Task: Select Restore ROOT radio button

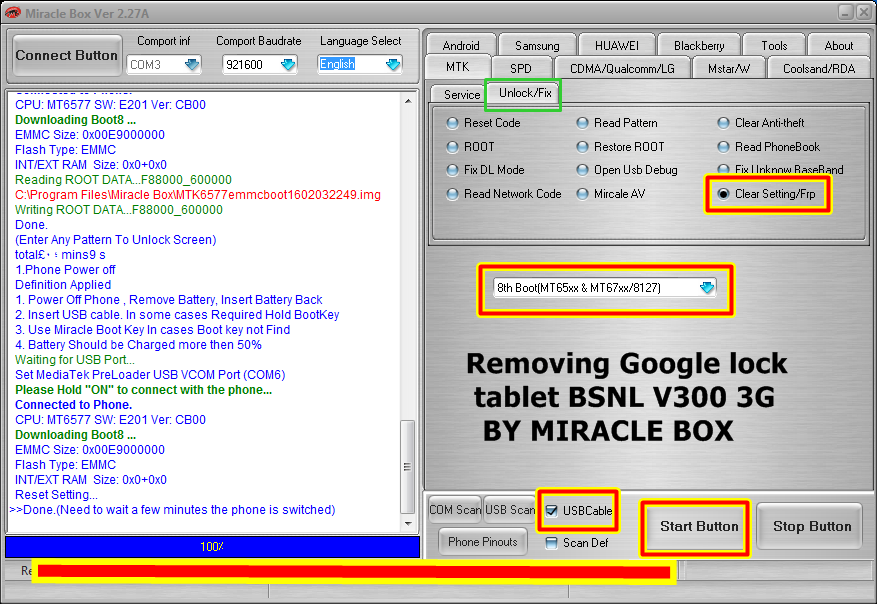Action: (582, 147)
